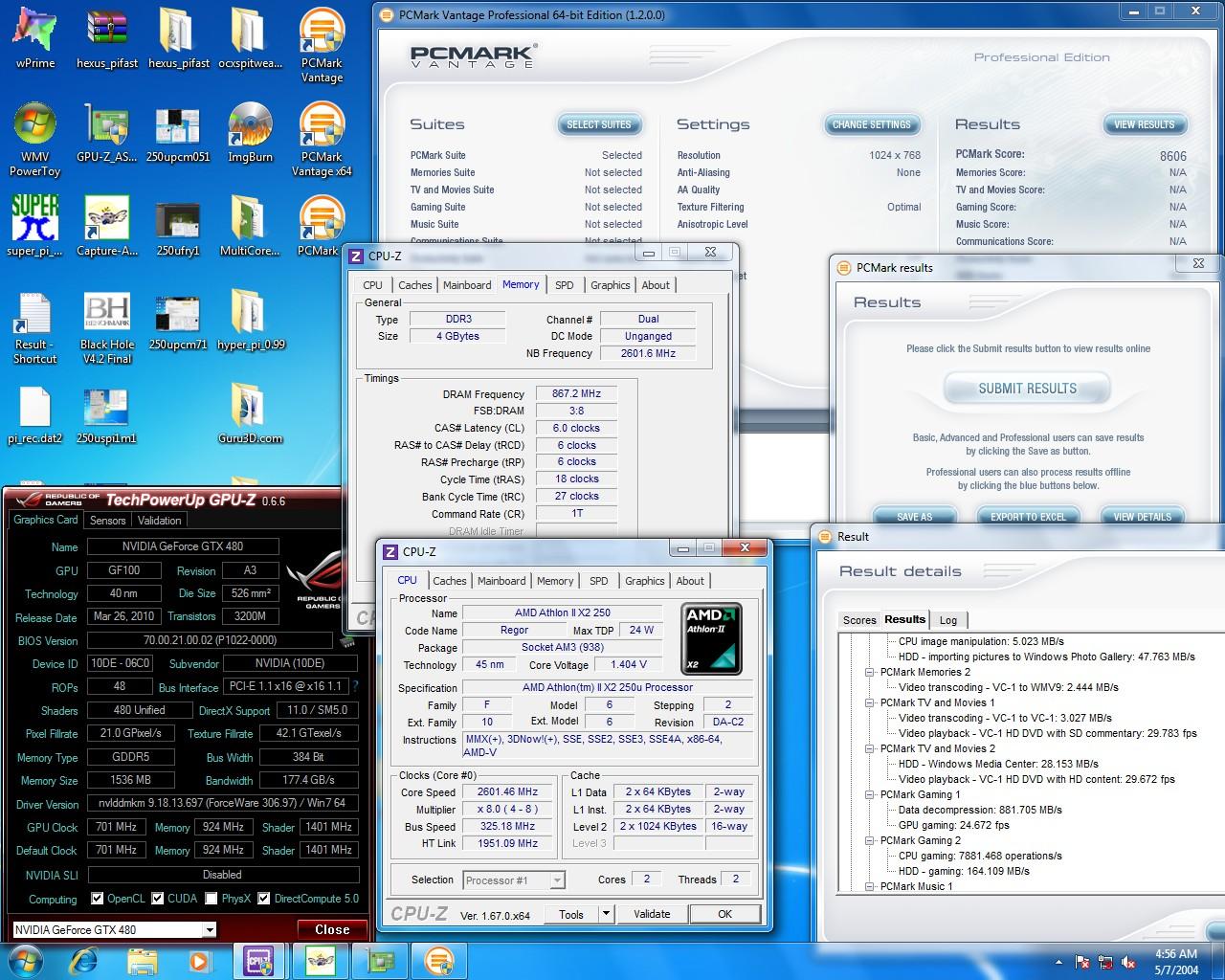Click the EXPORT TO EXCEL button
Screen dimensions: 1225x980
(x=1028, y=516)
